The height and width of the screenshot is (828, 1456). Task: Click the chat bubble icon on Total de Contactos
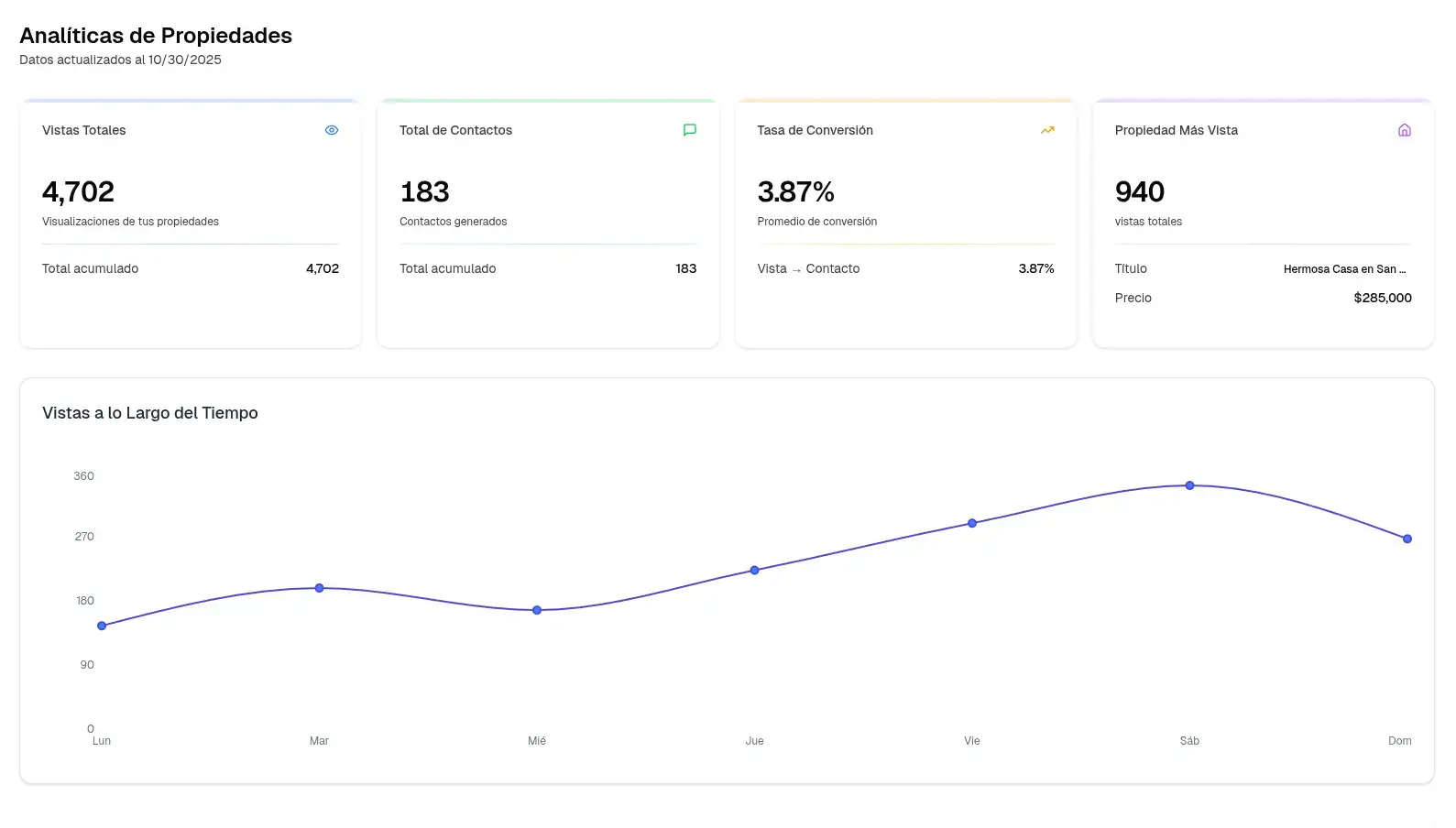690,130
